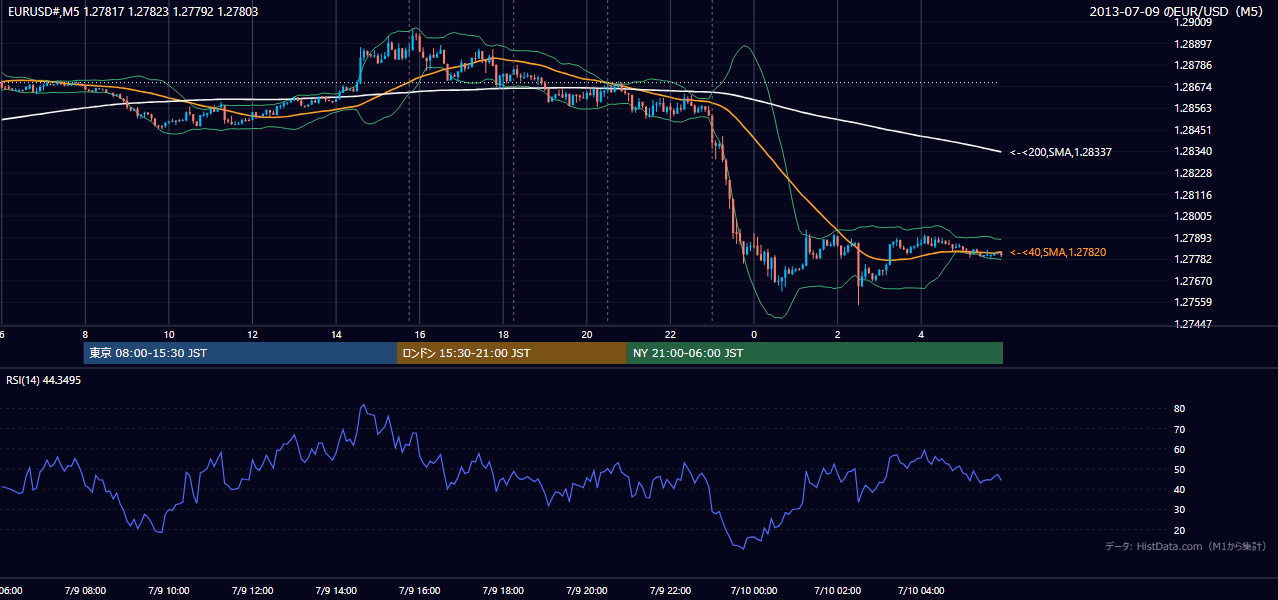Select the London 15:30-21:00 JST session bar
The height and width of the screenshot is (600, 1278).
[x=512, y=353]
